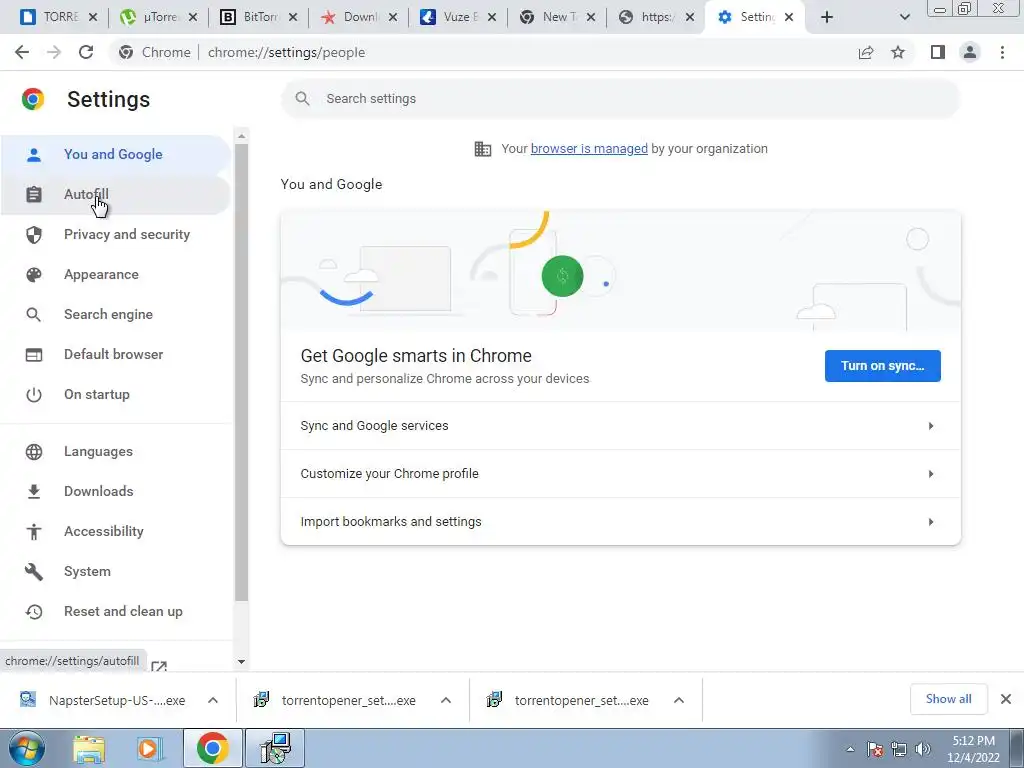Show hidden system tray icons
Screen dimensions: 1024x768
850,749
